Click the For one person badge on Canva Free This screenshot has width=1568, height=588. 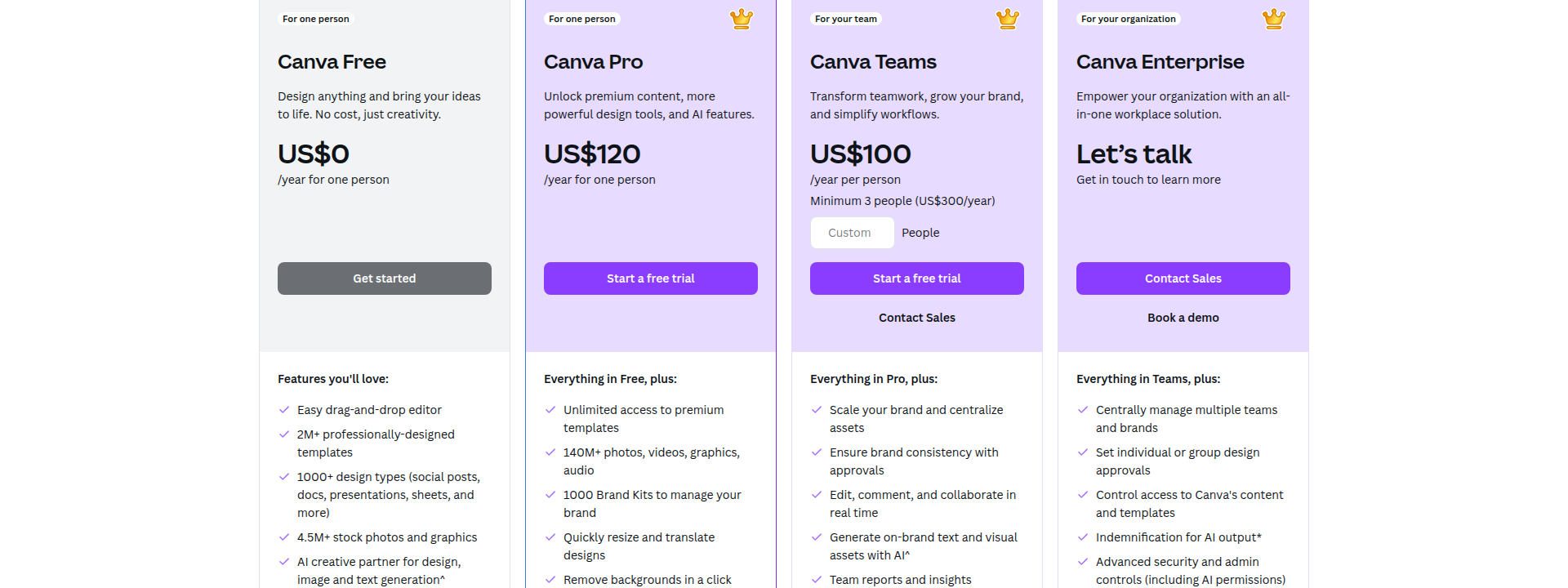[315, 18]
